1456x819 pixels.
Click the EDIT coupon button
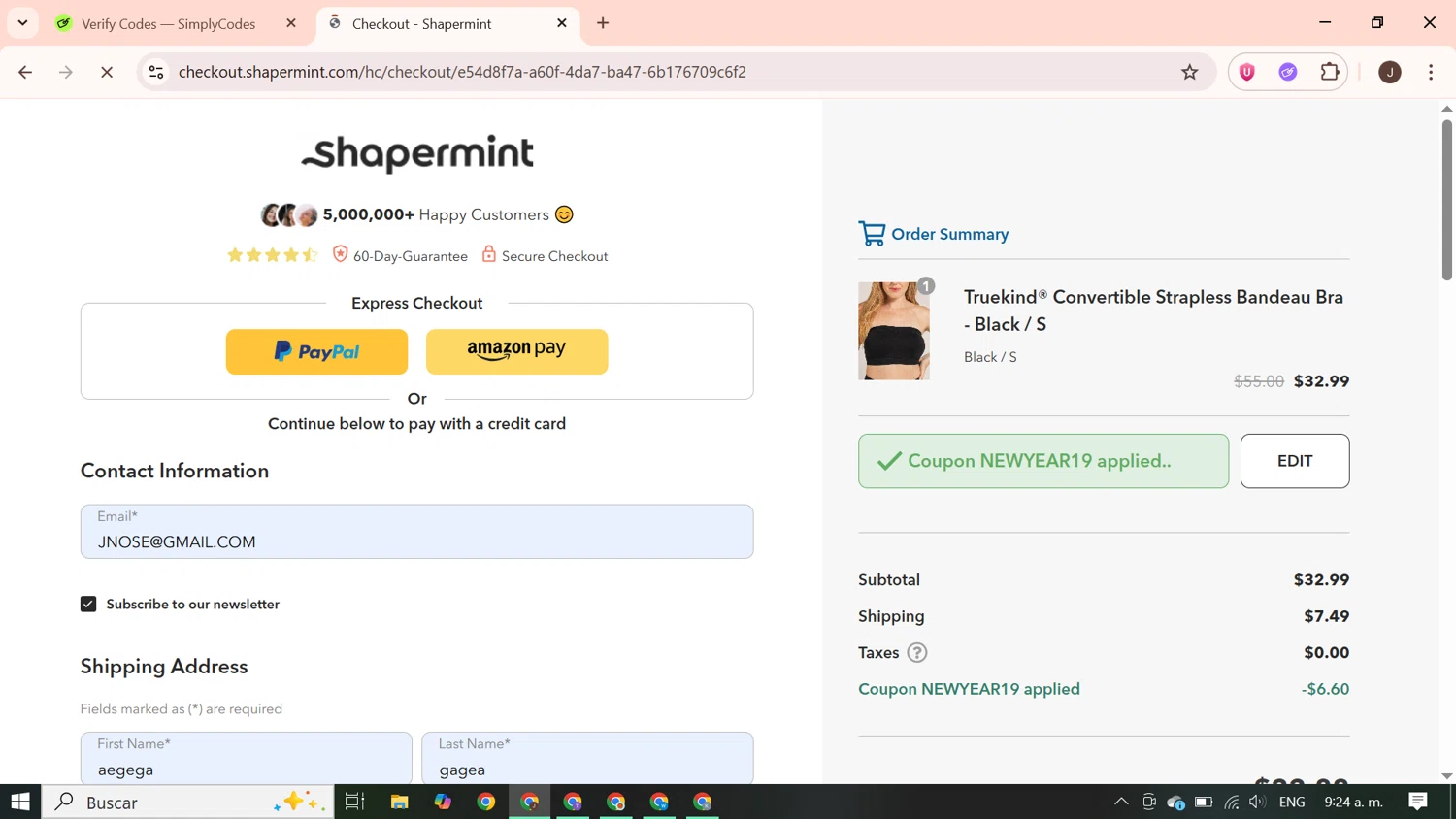coord(1295,461)
